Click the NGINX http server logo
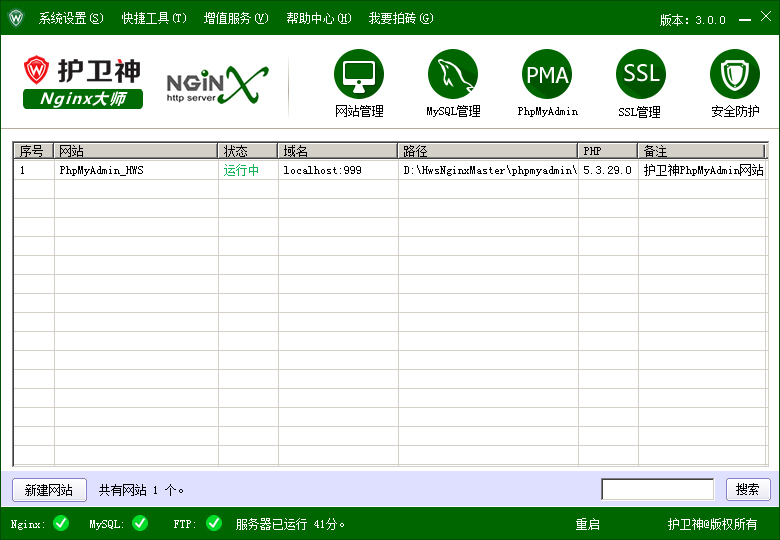780x540 pixels. point(217,85)
